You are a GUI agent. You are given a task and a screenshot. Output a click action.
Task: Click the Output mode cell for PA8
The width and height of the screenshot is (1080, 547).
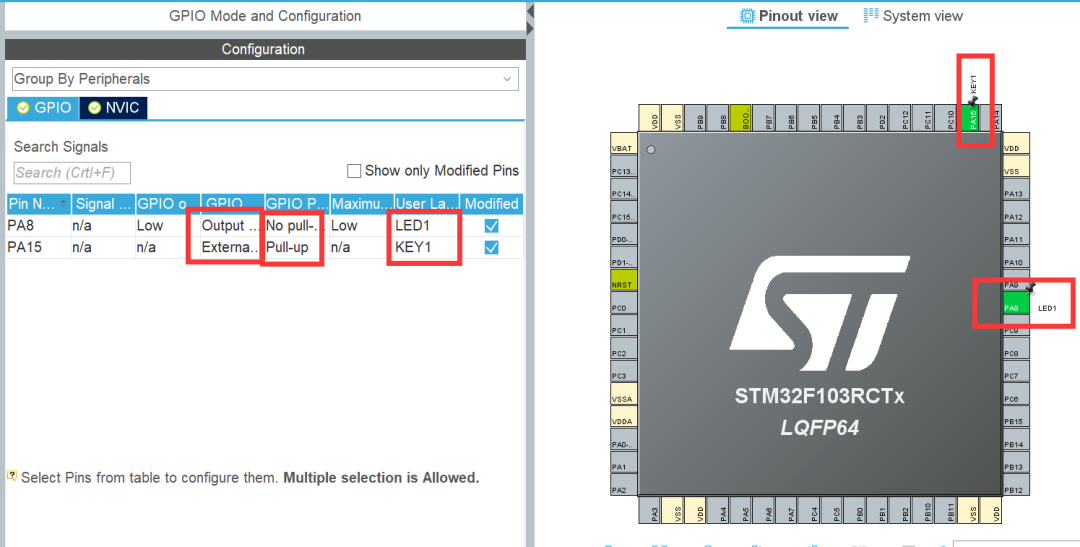tap(231, 226)
